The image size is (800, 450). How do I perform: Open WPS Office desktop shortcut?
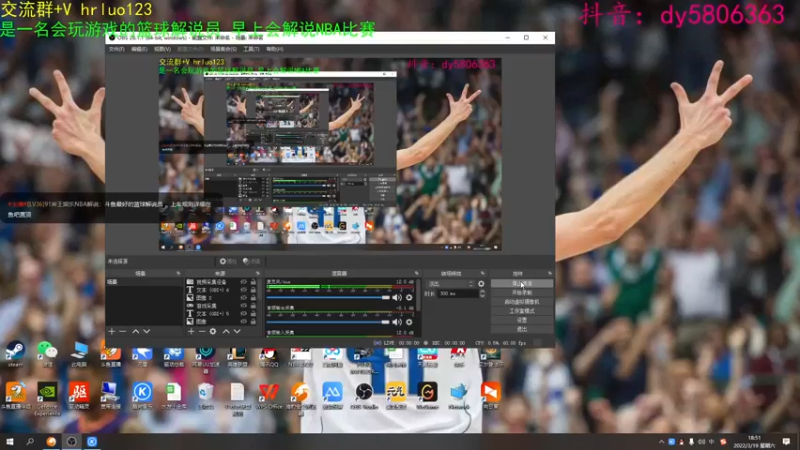(x=269, y=397)
